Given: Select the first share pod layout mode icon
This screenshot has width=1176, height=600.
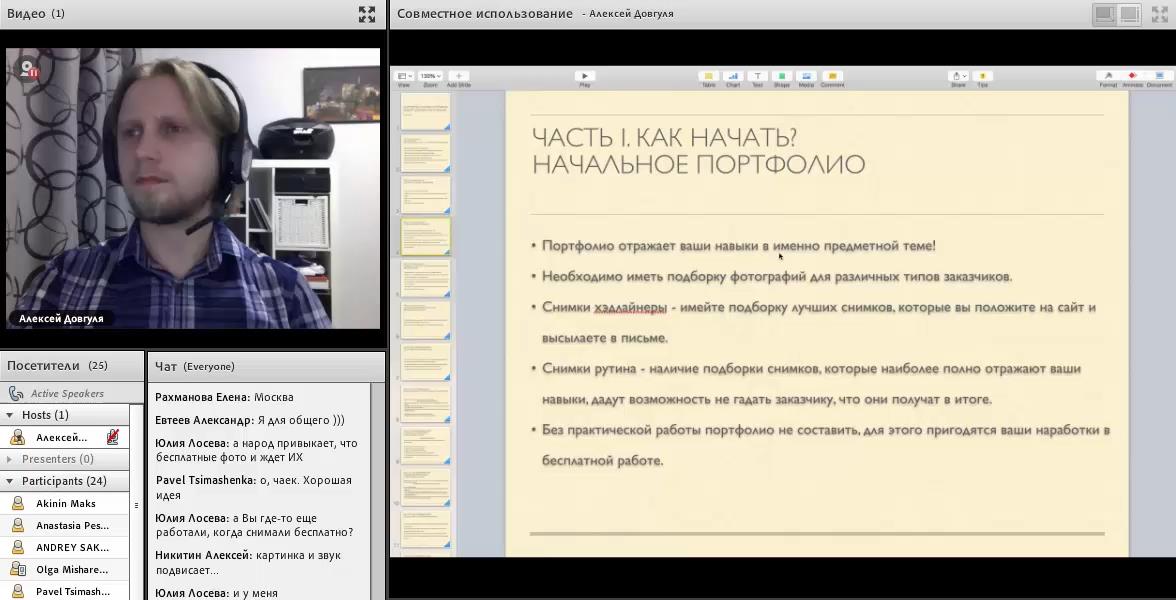Looking at the screenshot, I should click(1103, 14).
